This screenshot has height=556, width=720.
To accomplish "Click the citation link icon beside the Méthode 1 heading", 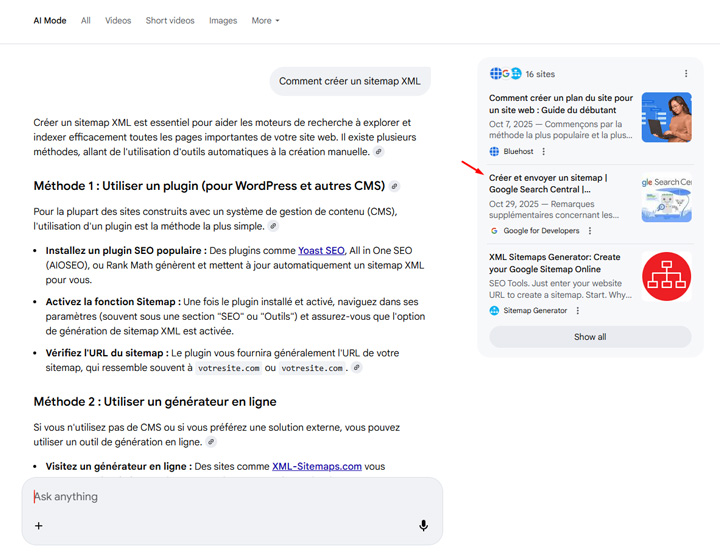I will click(x=394, y=186).
